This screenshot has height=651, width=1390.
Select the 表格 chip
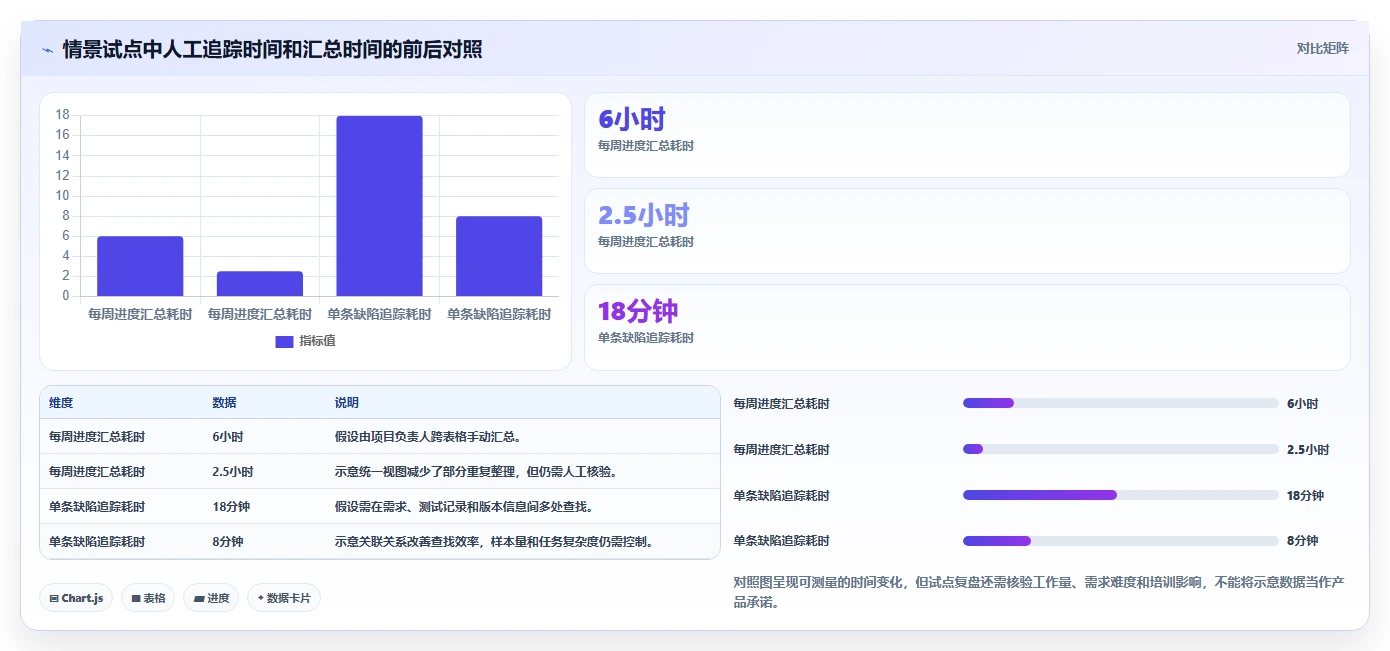(x=148, y=598)
